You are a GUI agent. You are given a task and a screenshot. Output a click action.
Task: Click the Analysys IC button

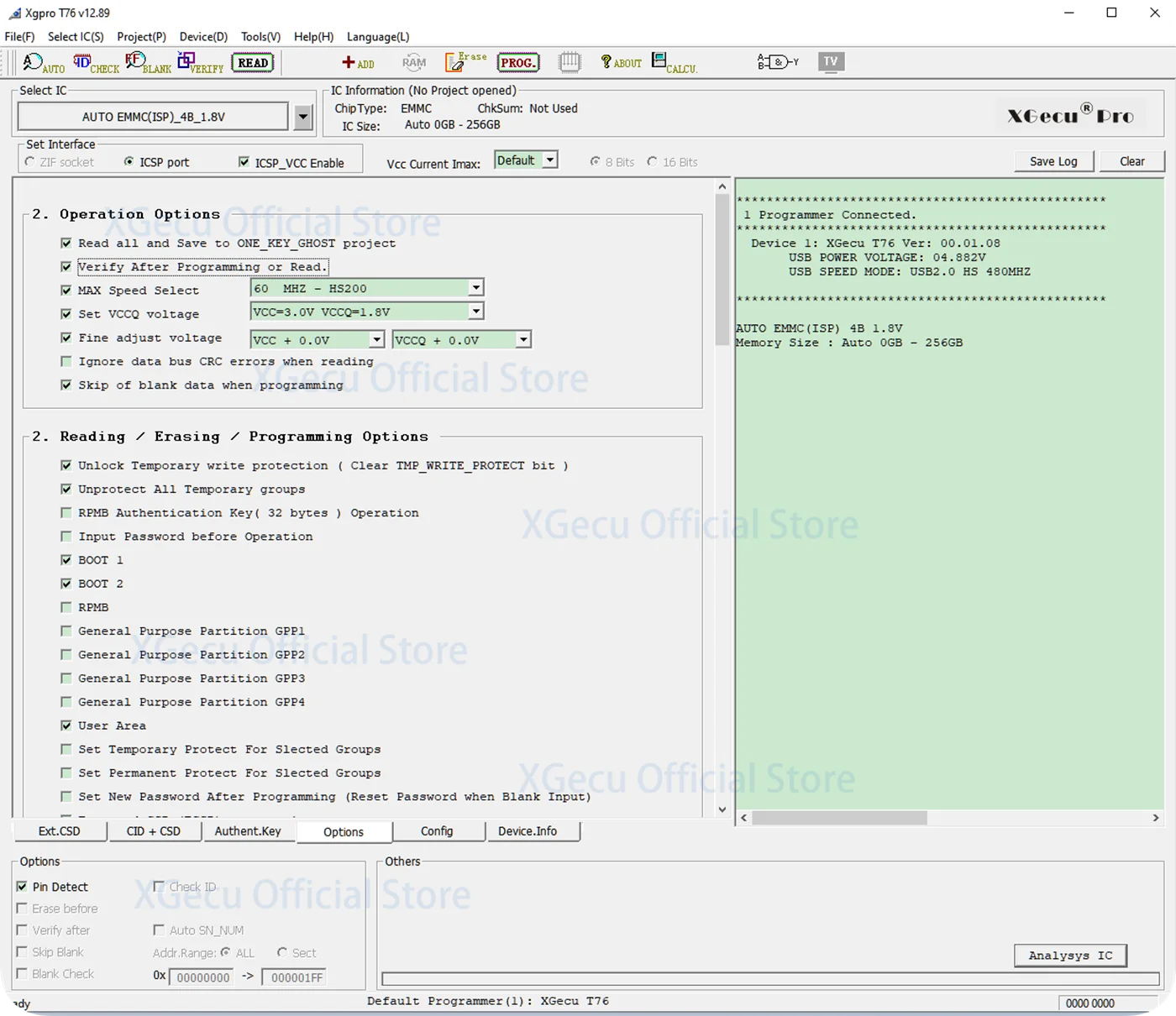pos(1070,956)
